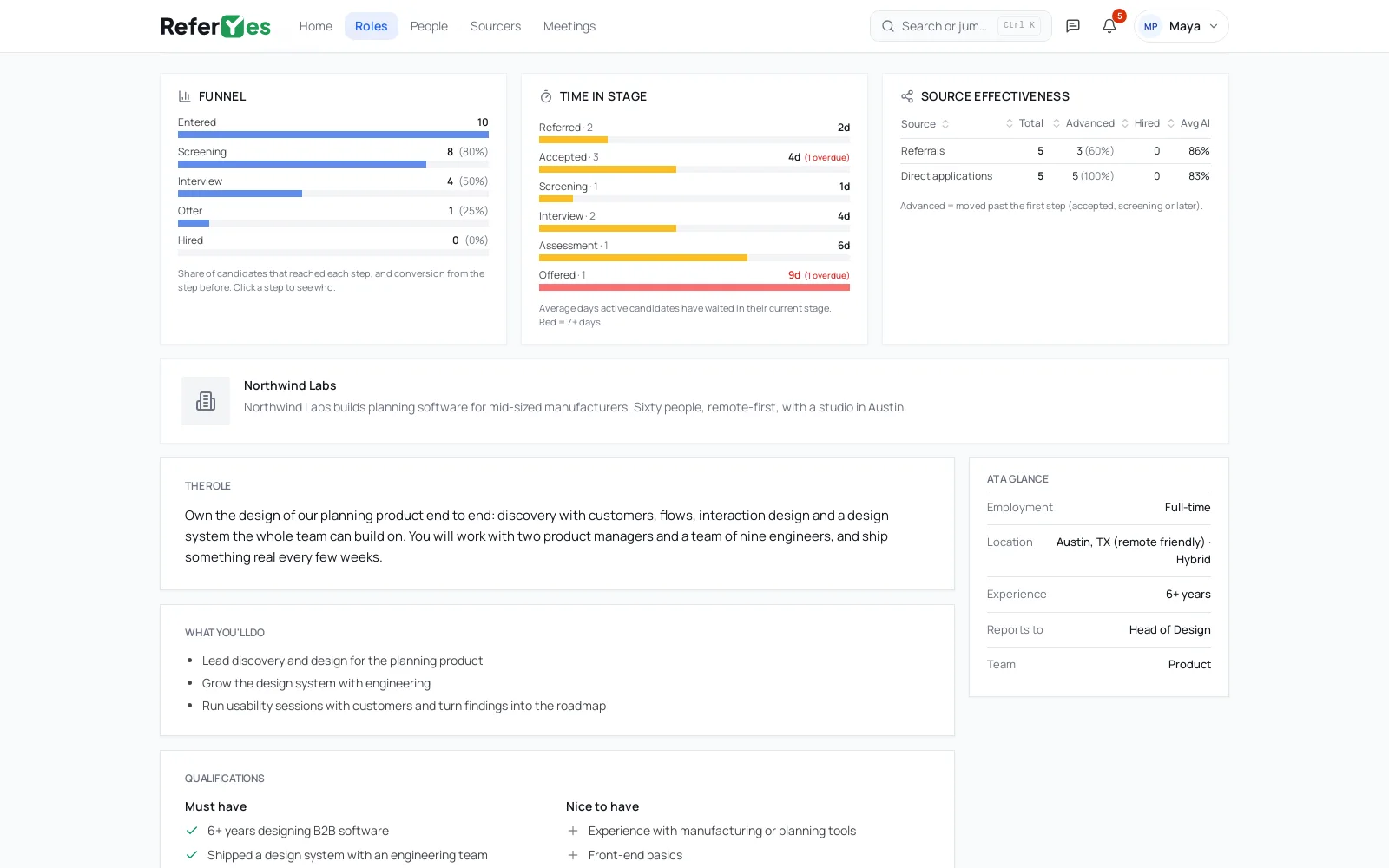Click the Accepted stage 1 overdue label
Screen dimensions: 1389x868
(826, 158)
